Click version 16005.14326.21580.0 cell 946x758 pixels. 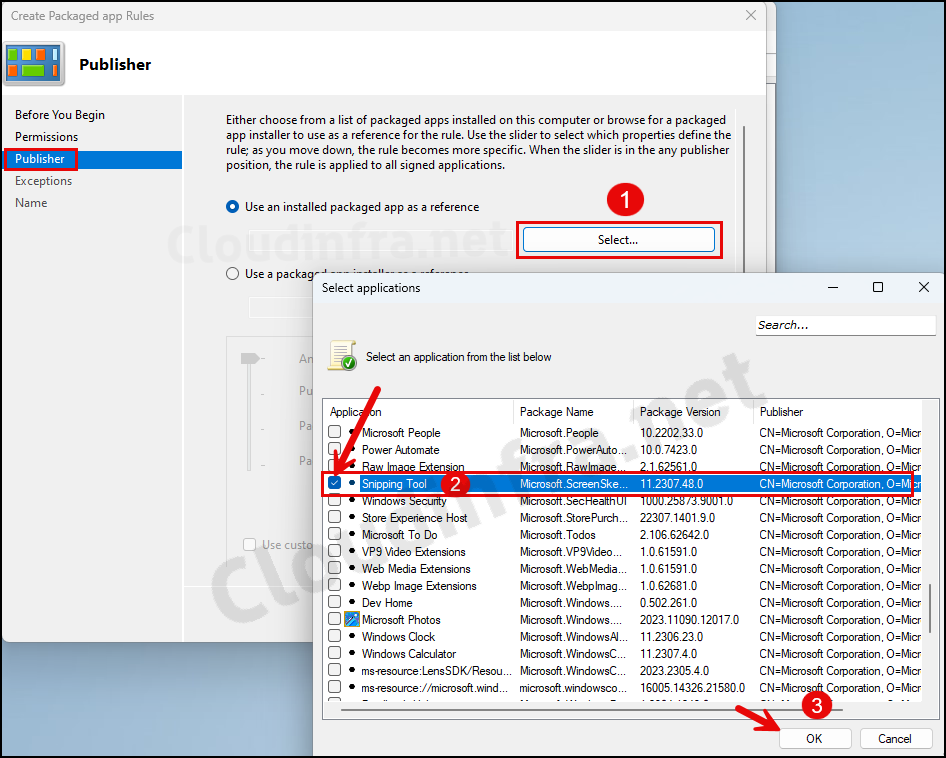pyautogui.click(x=692, y=687)
